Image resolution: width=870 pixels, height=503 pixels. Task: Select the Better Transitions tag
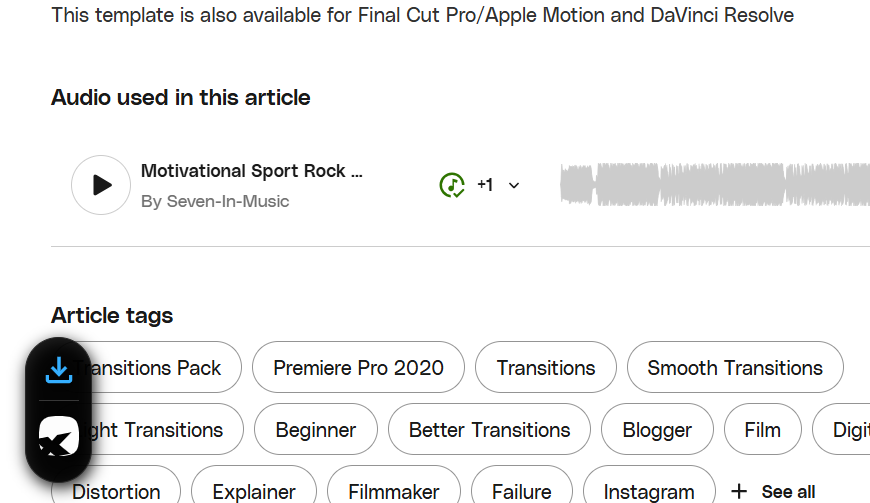(x=489, y=429)
